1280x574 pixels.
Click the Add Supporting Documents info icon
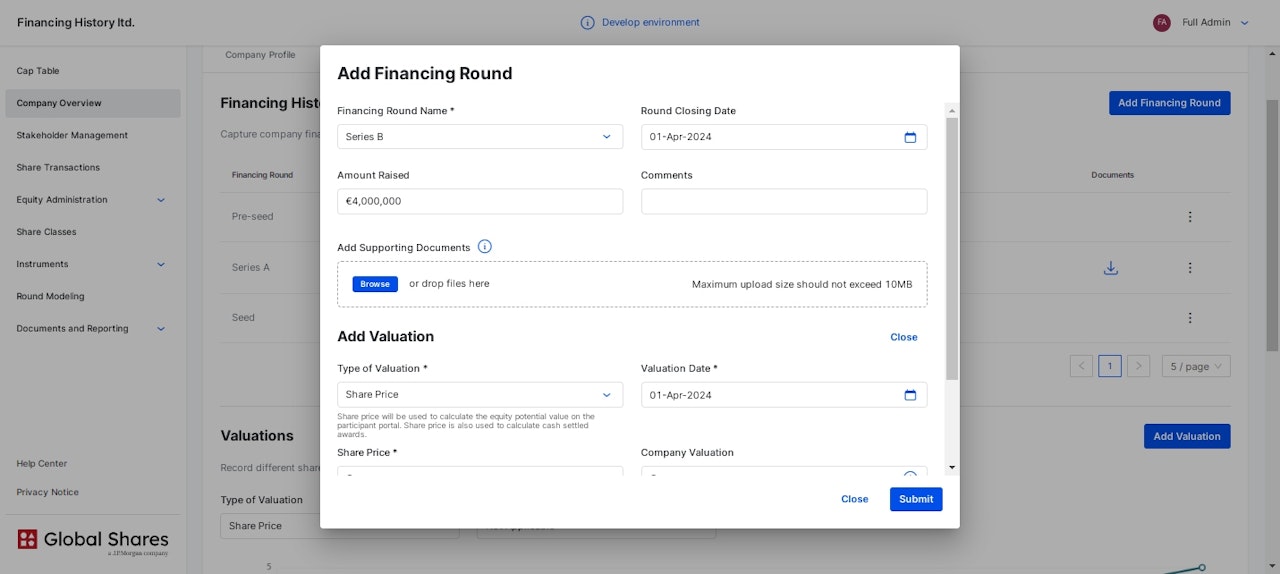(485, 247)
